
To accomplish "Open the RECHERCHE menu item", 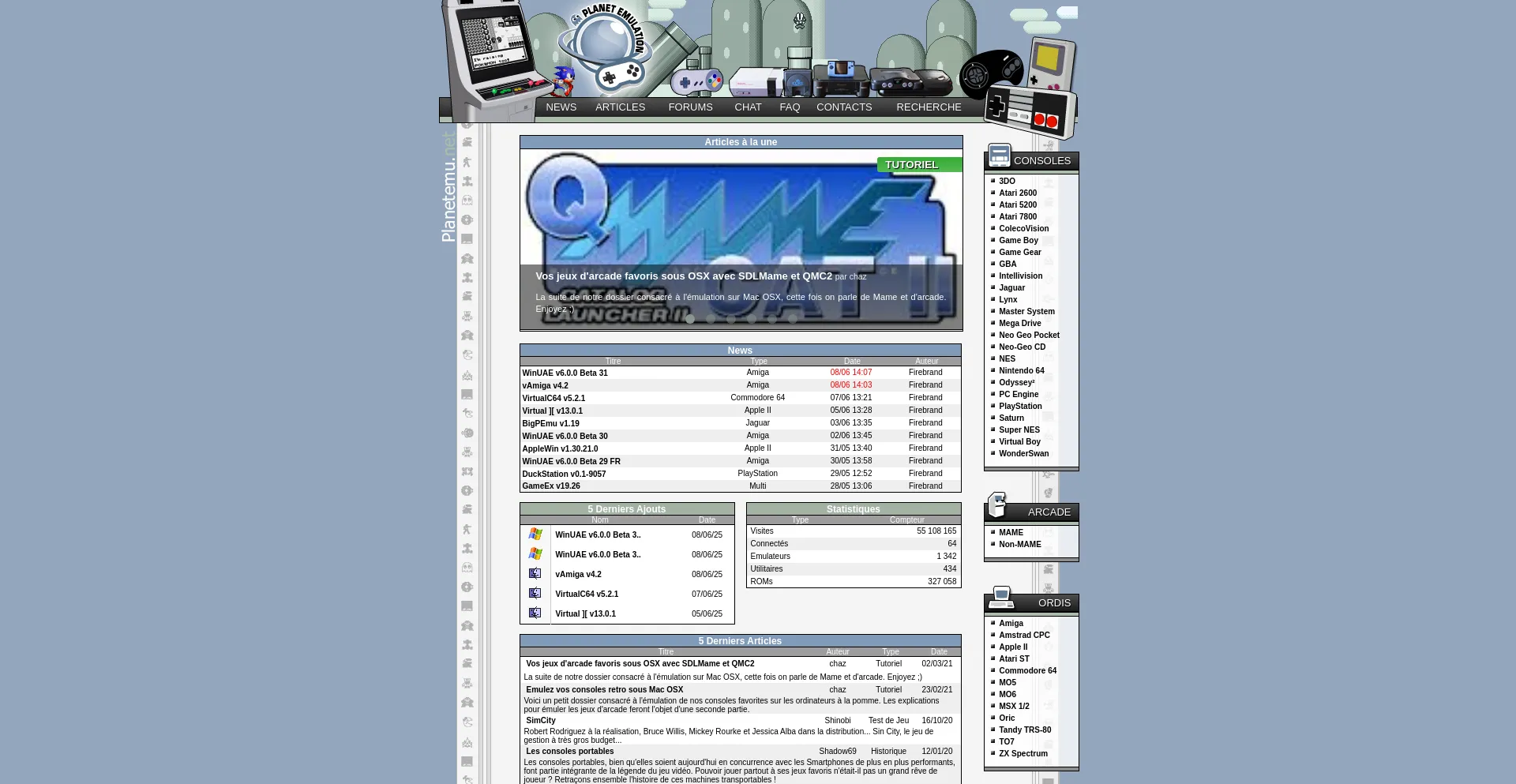I will tap(929, 107).
